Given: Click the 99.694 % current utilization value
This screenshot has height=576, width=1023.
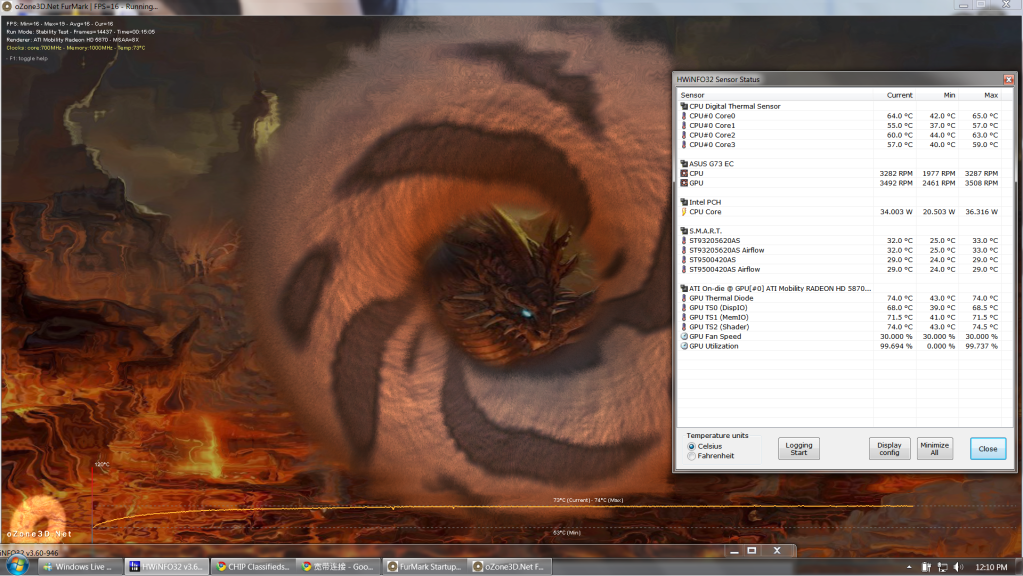Looking at the screenshot, I should click(896, 346).
